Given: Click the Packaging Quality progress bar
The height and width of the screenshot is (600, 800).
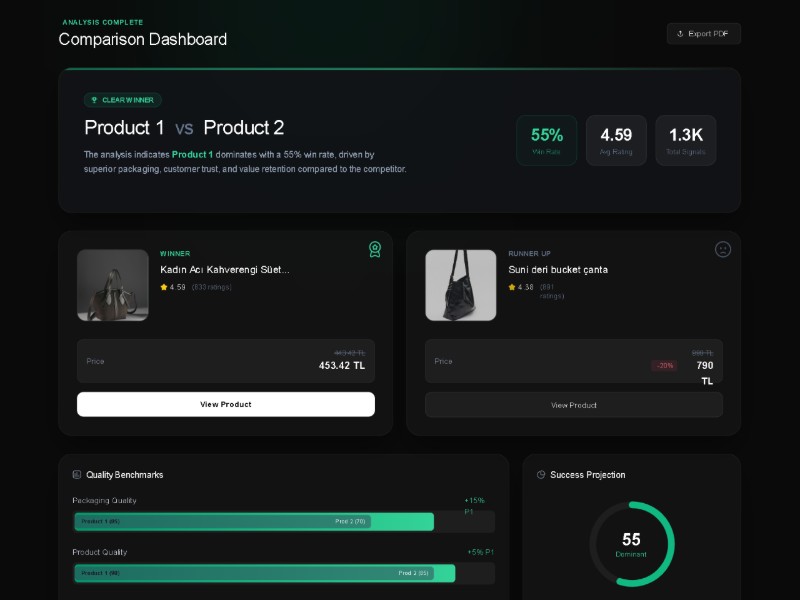Looking at the screenshot, I should [284, 521].
